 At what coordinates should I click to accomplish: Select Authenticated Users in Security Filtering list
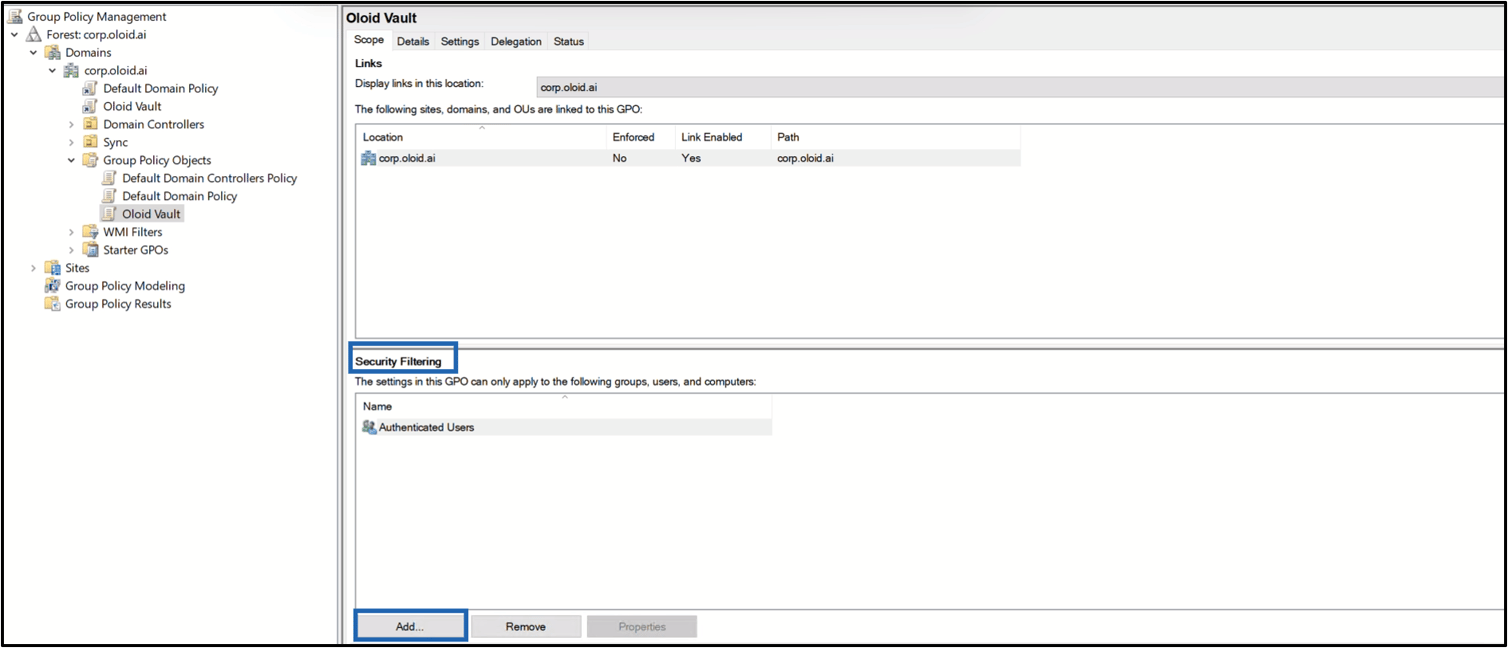(564, 427)
